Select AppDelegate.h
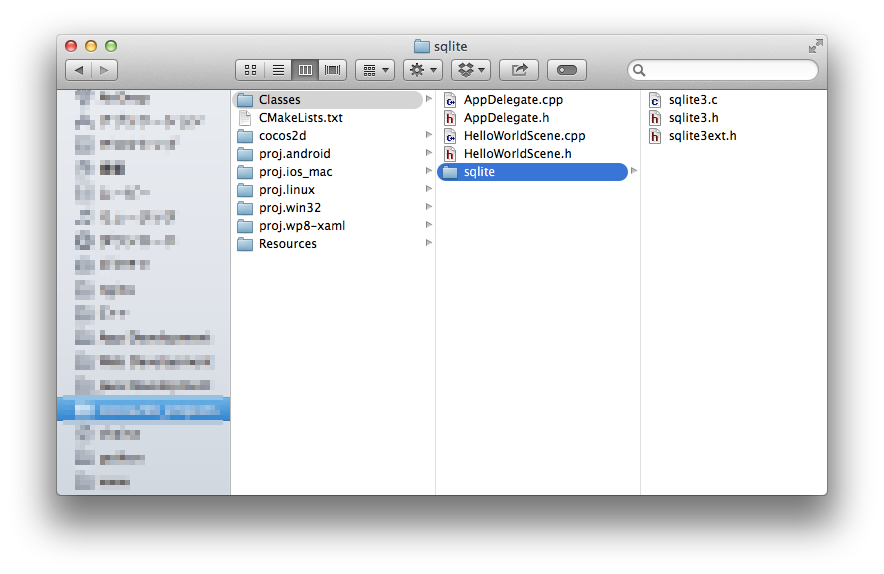This screenshot has height=574, width=884. pyautogui.click(x=532, y=118)
